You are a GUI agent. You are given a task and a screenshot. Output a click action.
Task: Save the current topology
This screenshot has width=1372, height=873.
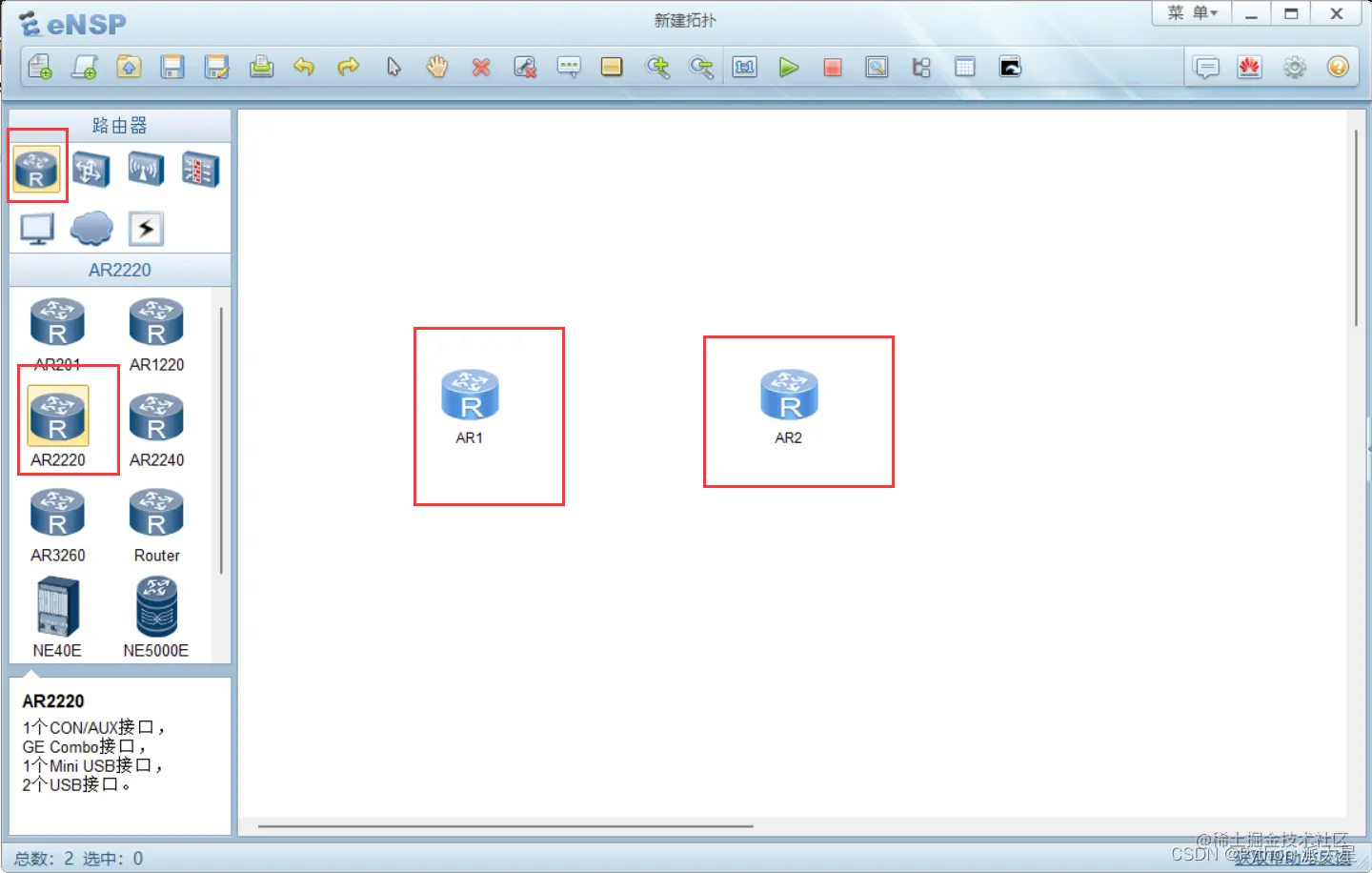172,67
